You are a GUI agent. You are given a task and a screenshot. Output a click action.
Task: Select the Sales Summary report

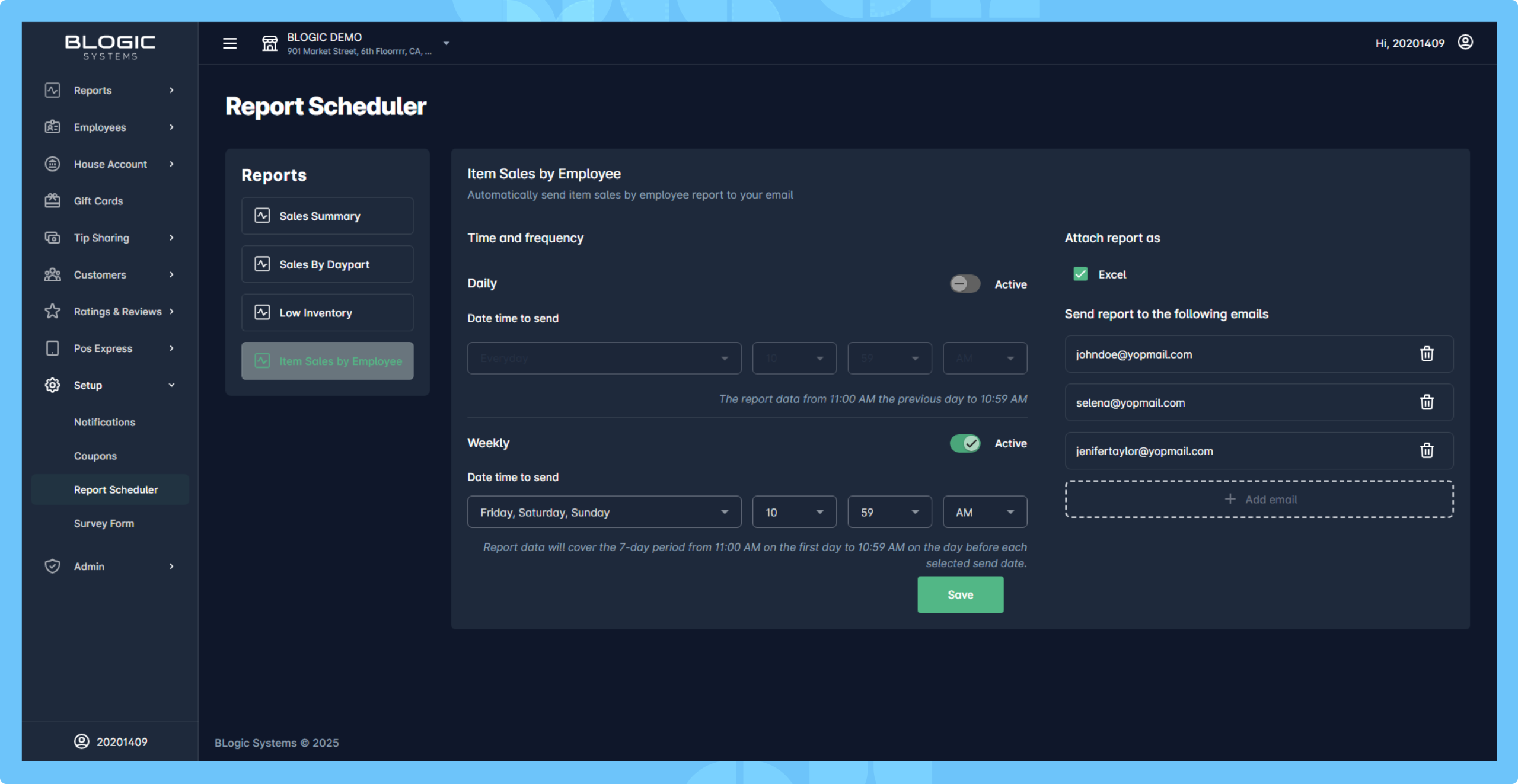327,216
